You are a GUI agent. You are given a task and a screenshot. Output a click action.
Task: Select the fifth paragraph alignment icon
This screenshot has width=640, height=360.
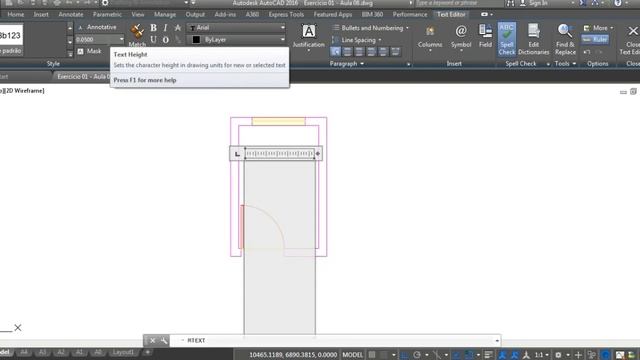coord(383,51)
